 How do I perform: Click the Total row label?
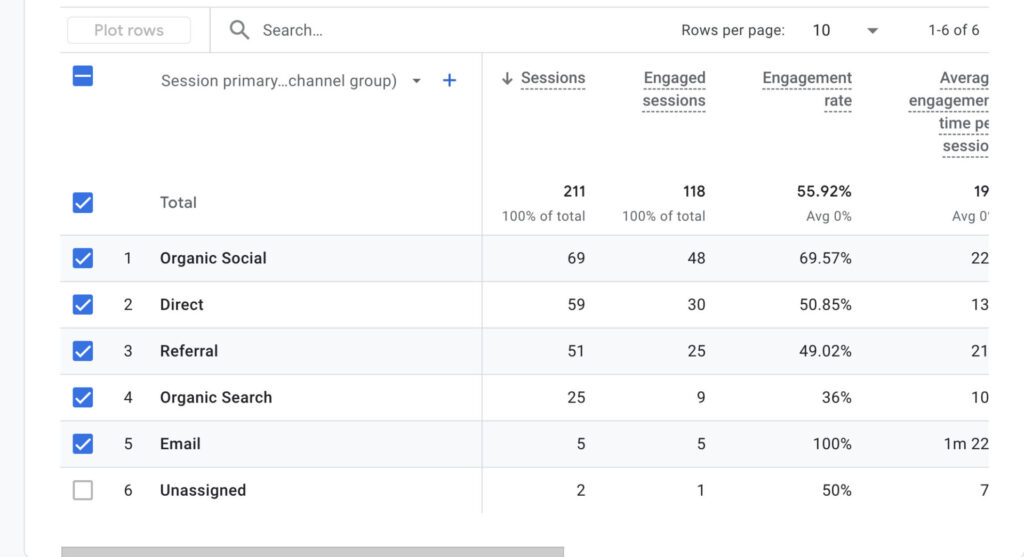pos(178,202)
